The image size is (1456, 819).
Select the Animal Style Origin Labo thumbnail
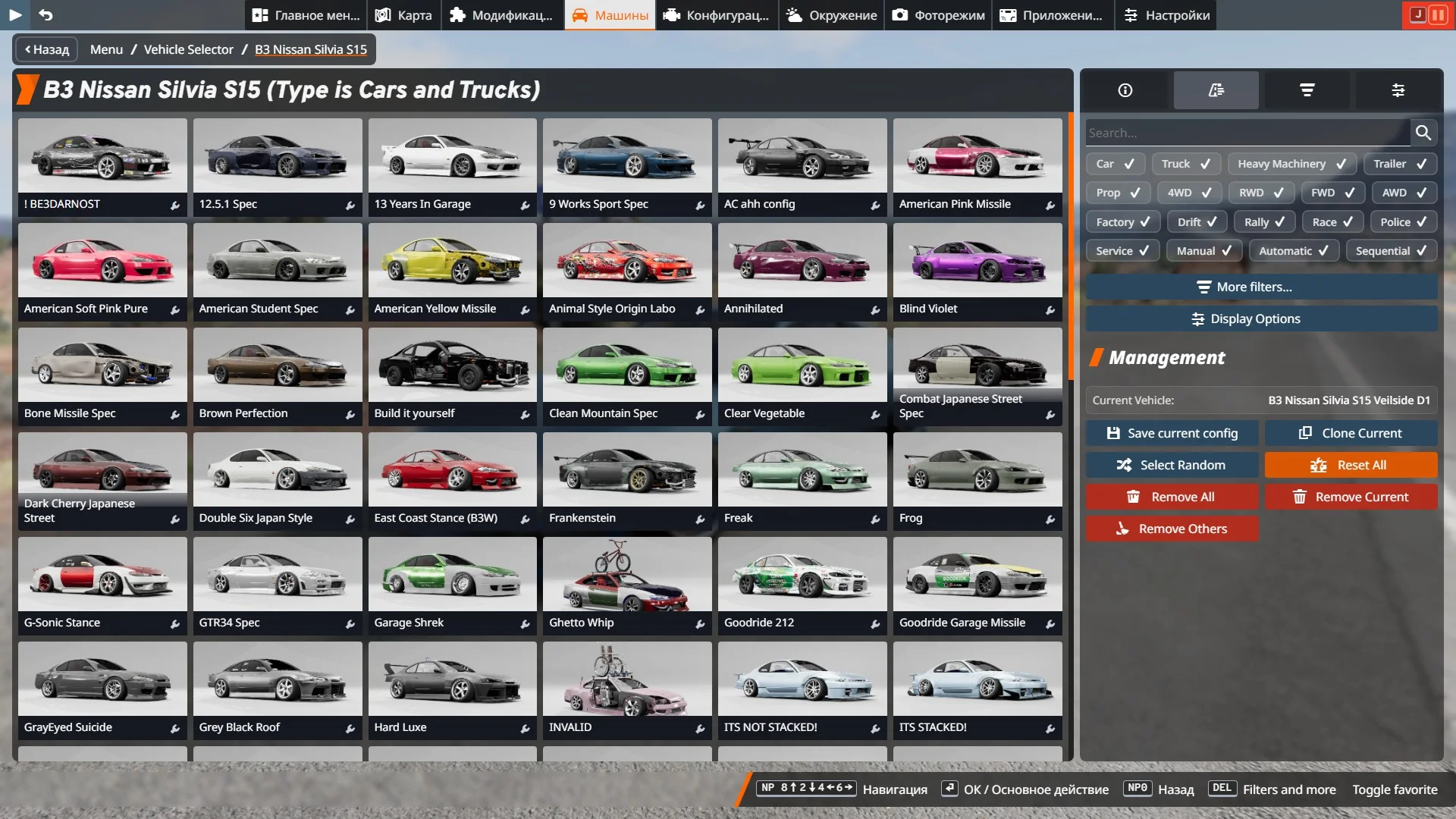[x=627, y=260]
